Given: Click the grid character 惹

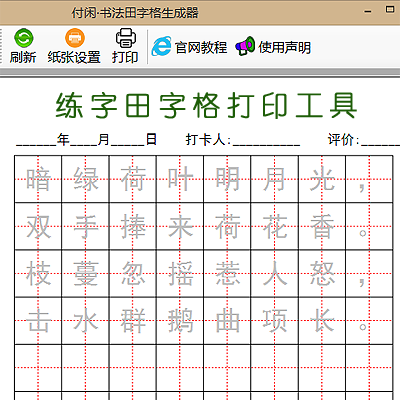Looking at the screenshot, I should (x=228, y=274).
